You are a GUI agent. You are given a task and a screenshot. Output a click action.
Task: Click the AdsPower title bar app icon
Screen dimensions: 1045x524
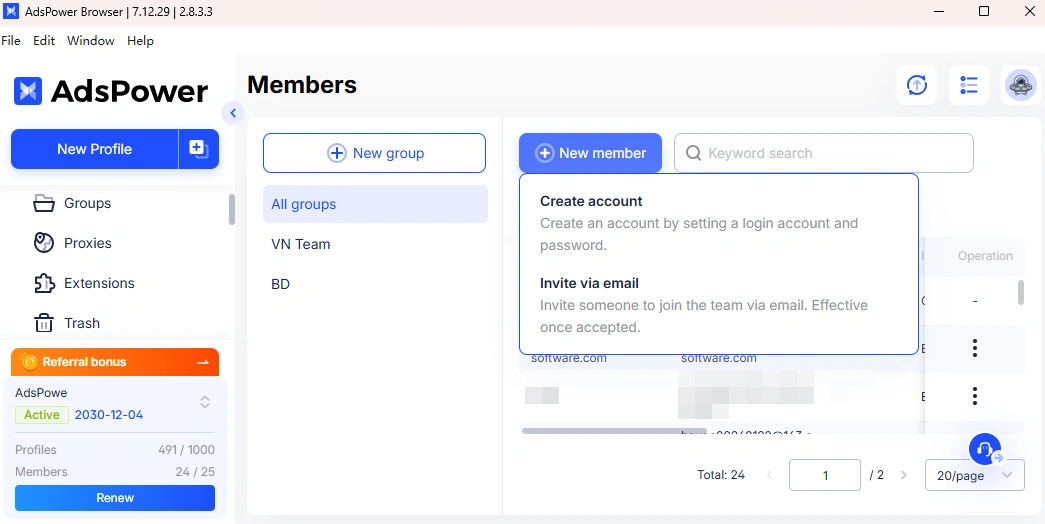coord(11,11)
